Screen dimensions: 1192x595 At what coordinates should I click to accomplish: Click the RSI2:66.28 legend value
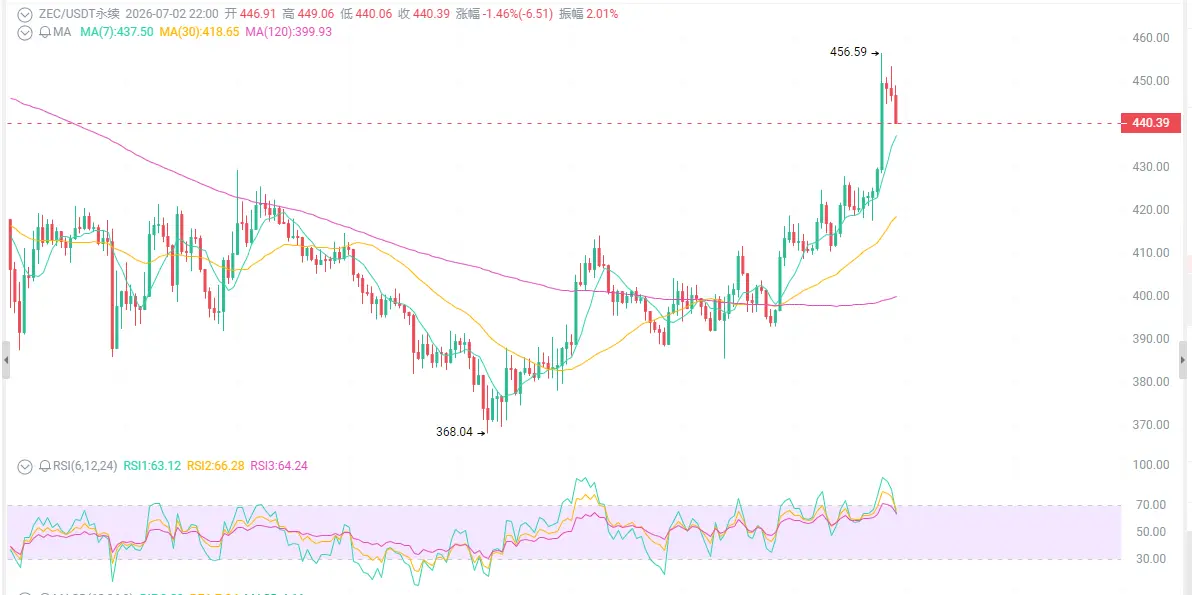pyautogui.click(x=216, y=466)
